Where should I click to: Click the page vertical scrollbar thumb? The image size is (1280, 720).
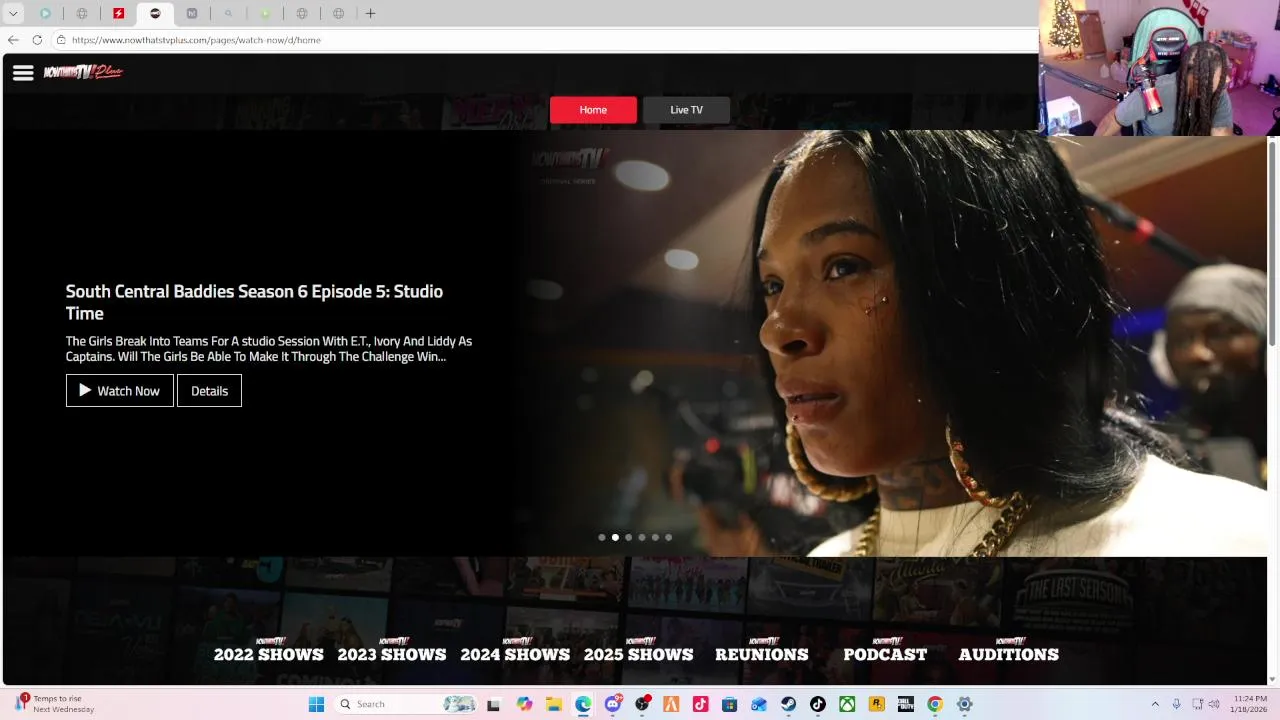pyautogui.click(x=1272, y=245)
